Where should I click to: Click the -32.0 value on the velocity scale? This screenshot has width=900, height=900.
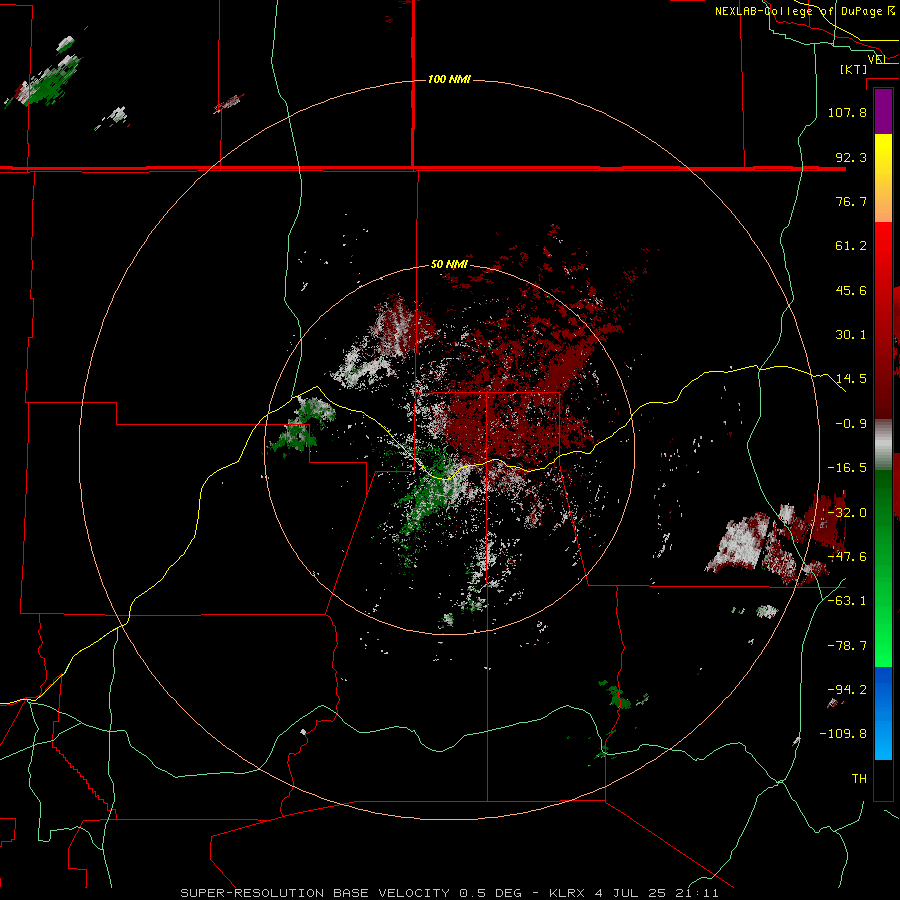[x=847, y=513]
